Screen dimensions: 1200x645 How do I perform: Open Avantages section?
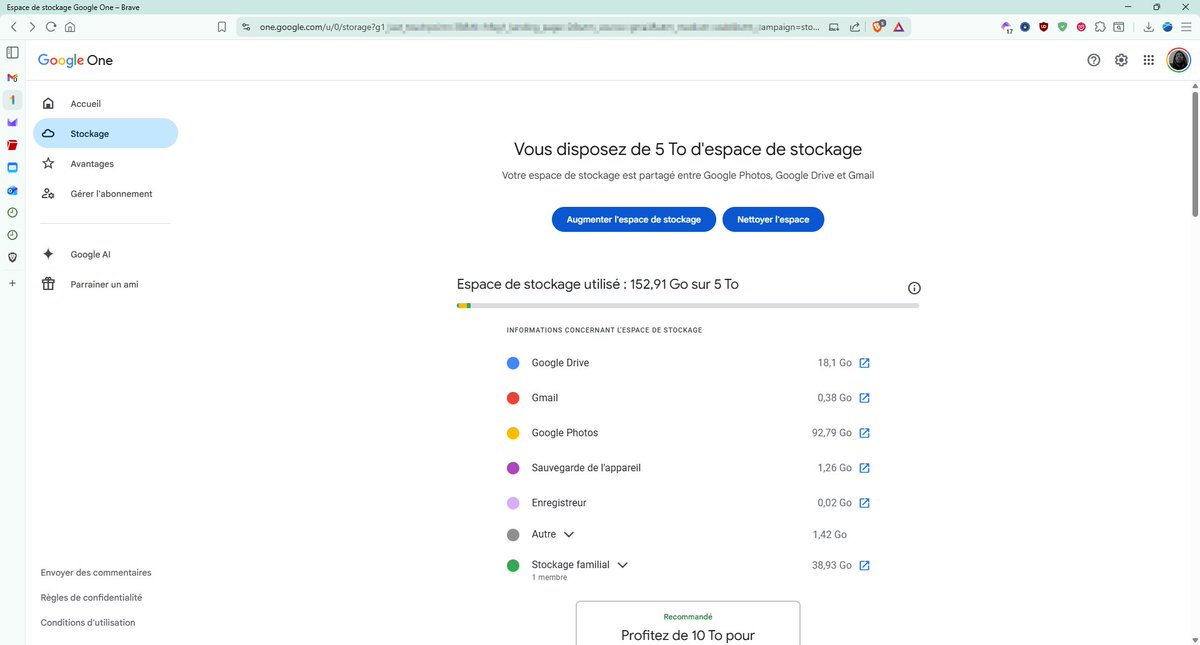click(x=105, y=164)
